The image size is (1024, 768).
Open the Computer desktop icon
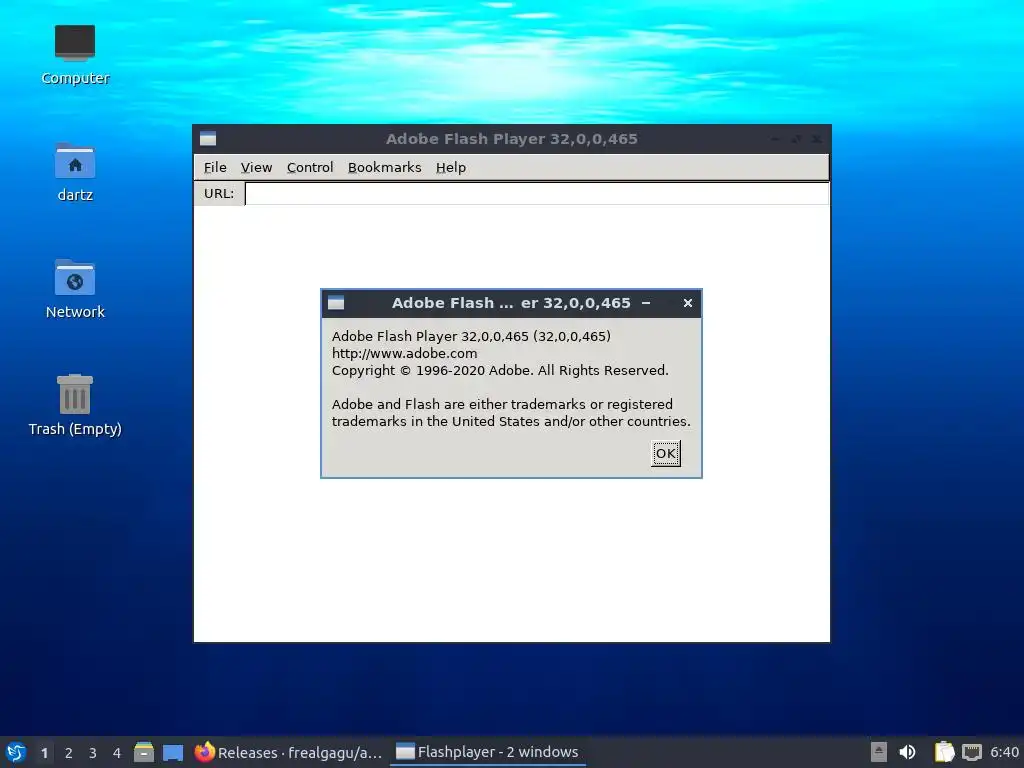click(75, 55)
